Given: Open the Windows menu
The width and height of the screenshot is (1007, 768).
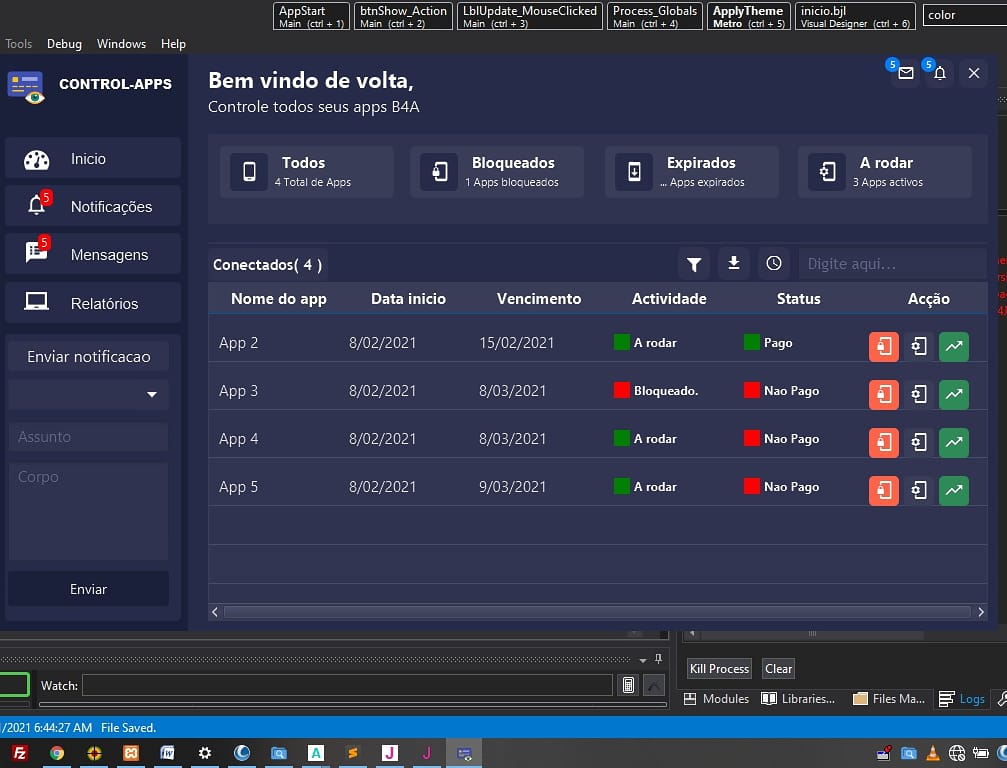Looking at the screenshot, I should click(x=121, y=44).
